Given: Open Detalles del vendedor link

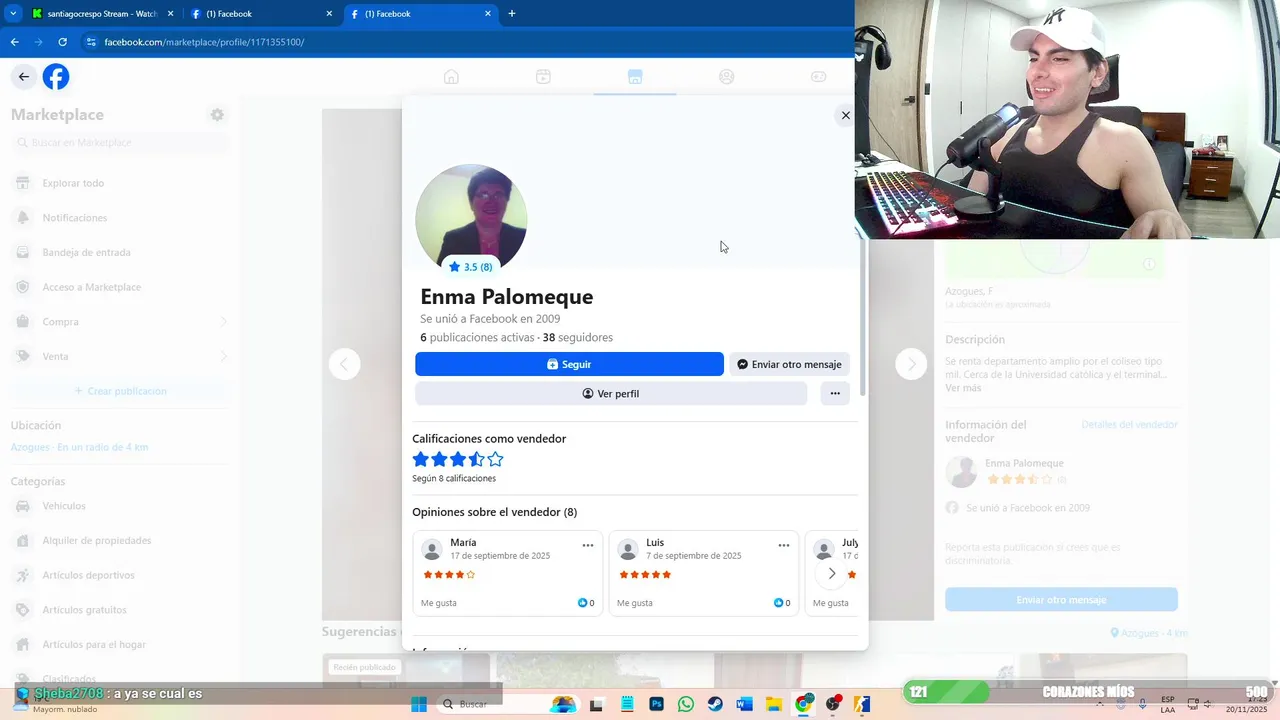Looking at the screenshot, I should click(x=1129, y=425).
